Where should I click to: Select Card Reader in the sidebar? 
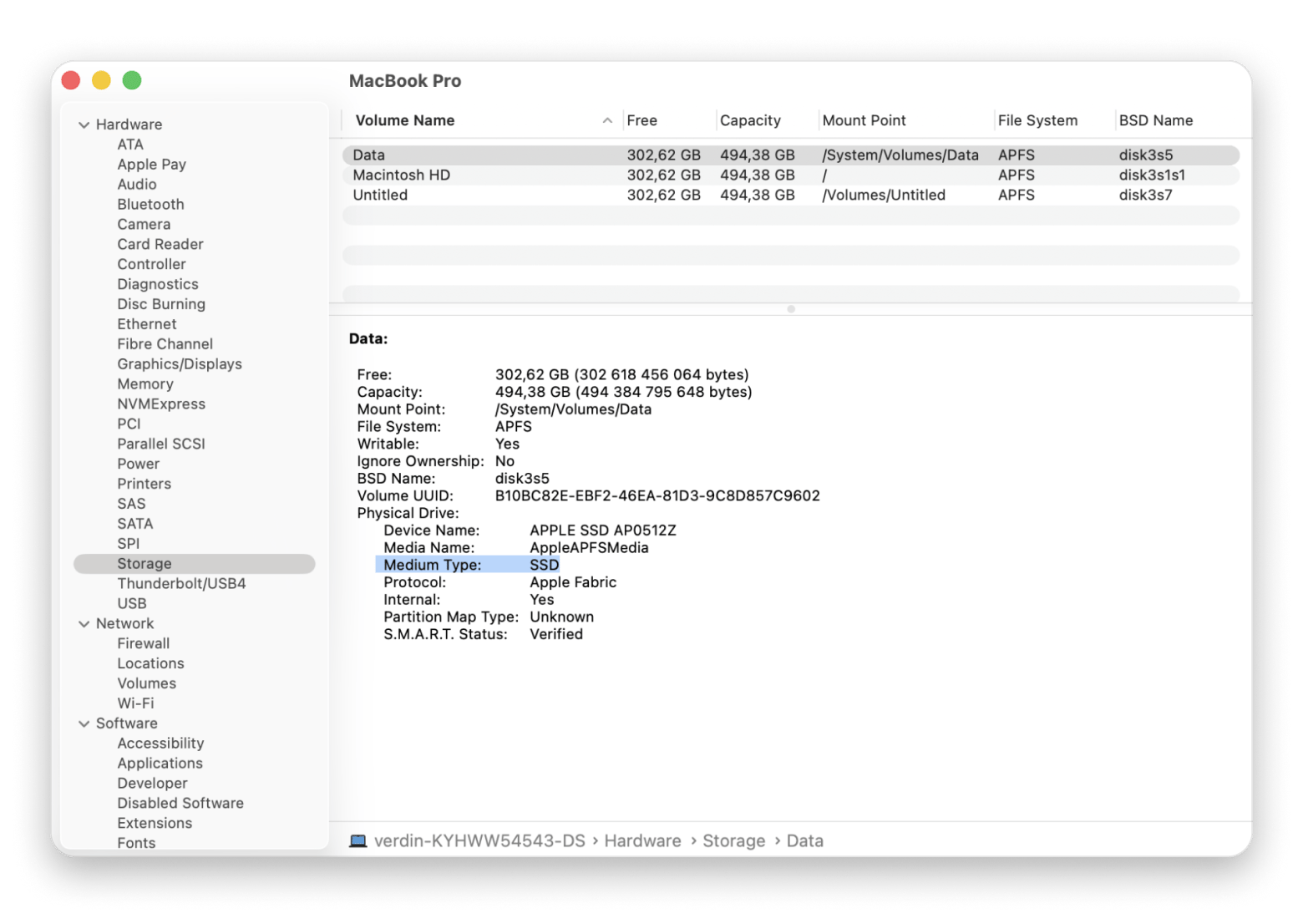pos(160,244)
